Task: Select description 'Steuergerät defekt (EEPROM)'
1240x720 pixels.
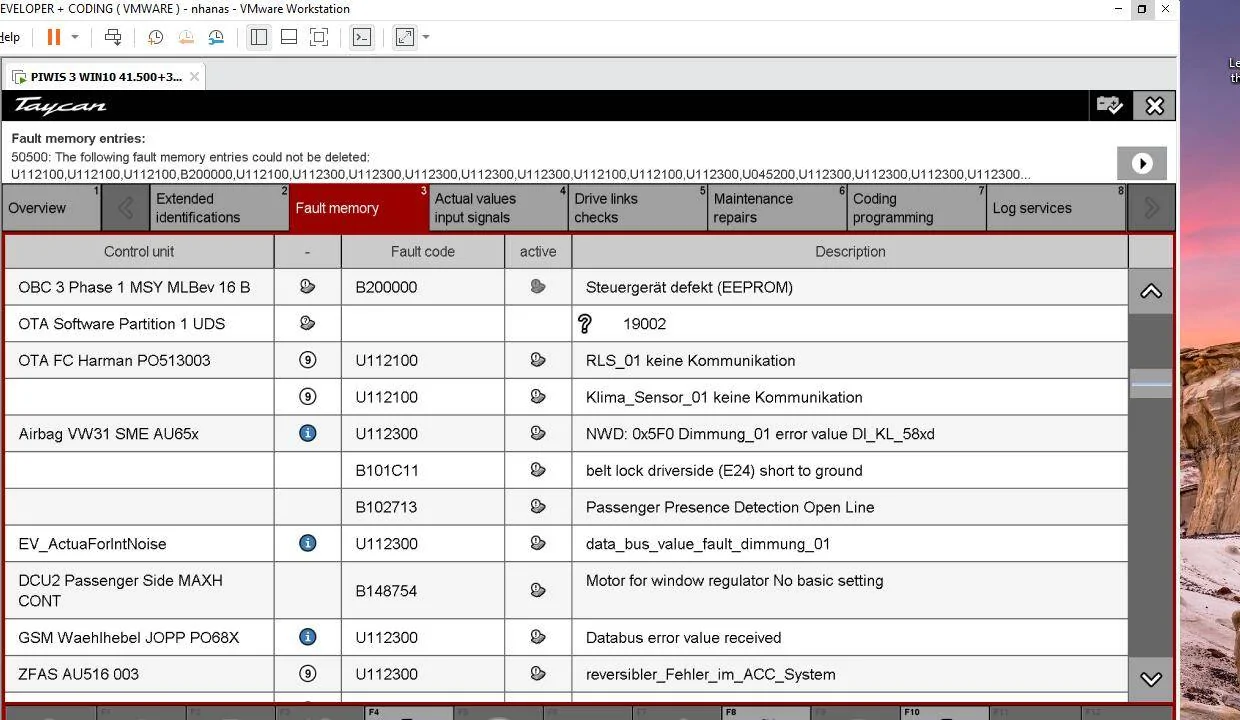Action: click(689, 287)
